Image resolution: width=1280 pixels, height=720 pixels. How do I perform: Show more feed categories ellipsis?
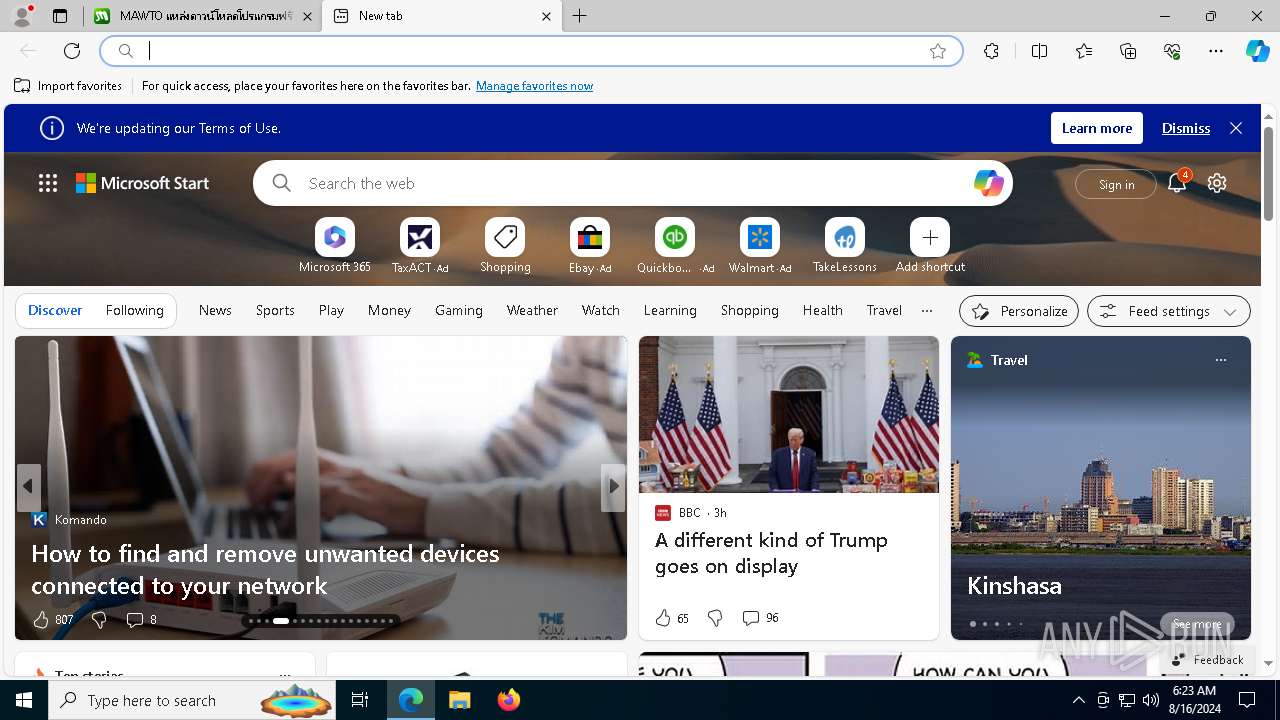[927, 310]
